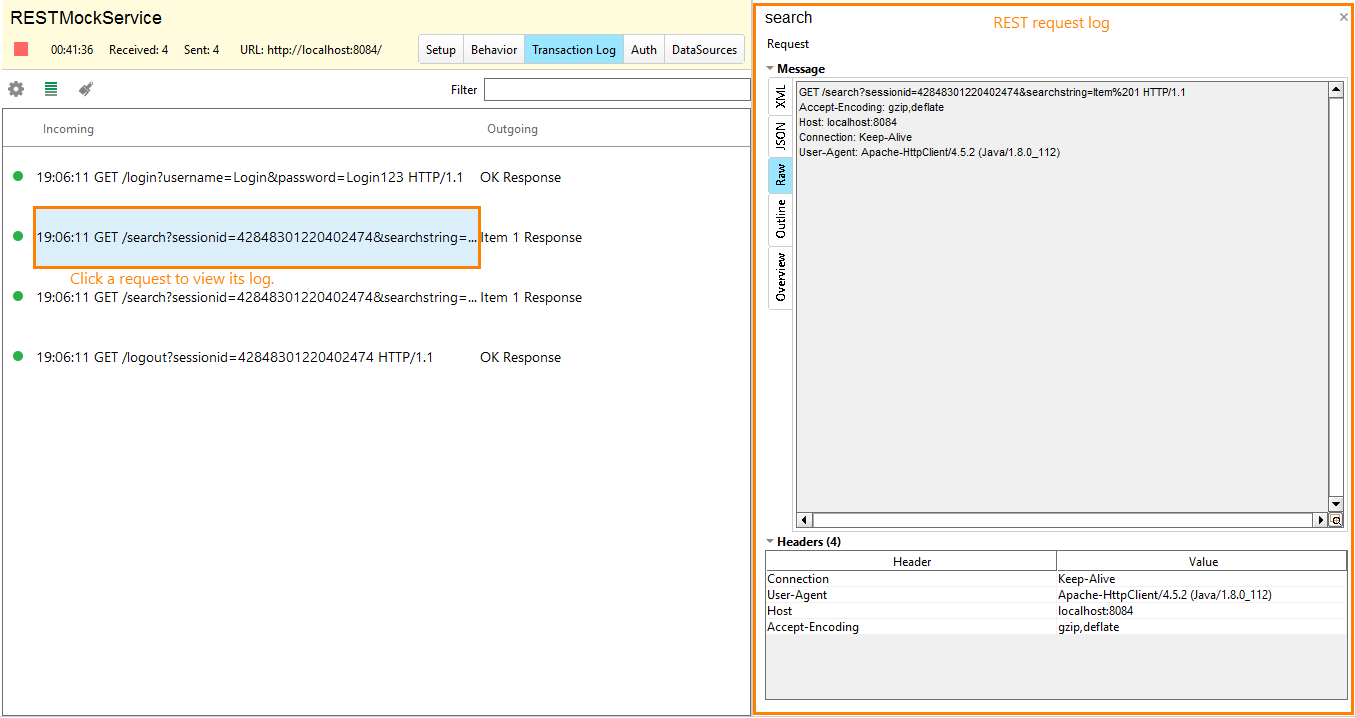Click inside the Filter input field
The image size is (1355, 718).
pos(617,89)
